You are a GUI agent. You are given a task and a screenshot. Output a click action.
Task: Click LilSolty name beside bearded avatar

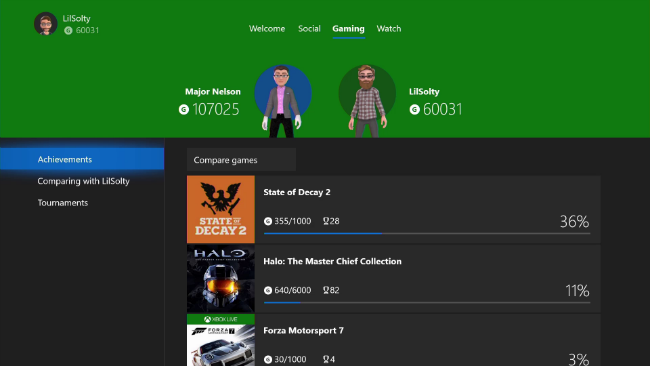point(424,92)
